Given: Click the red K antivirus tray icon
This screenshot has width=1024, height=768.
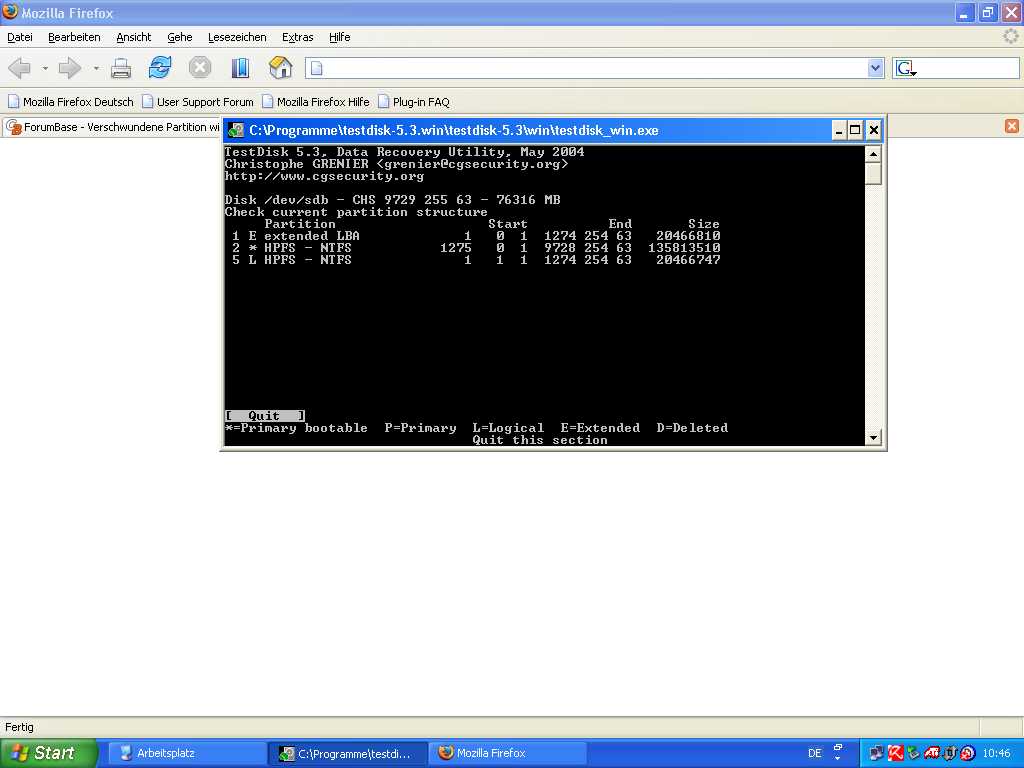Looking at the screenshot, I should [895, 753].
